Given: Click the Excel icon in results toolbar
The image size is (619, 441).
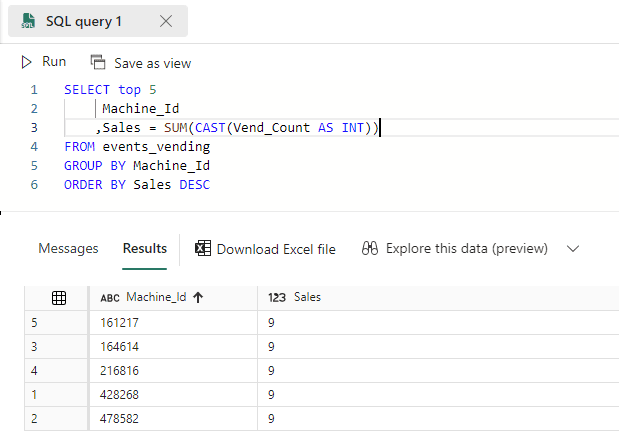Looking at the screenshot, I should pos(203,248).
